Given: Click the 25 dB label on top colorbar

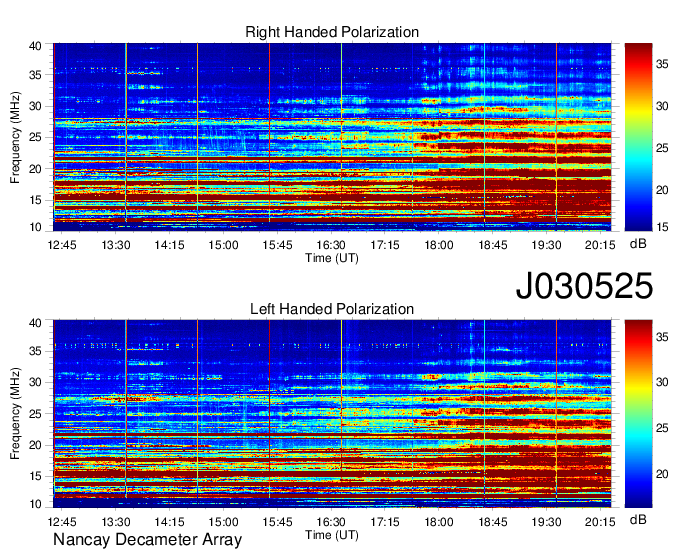Looking at the screenshot, I should [x=662, y=148].
